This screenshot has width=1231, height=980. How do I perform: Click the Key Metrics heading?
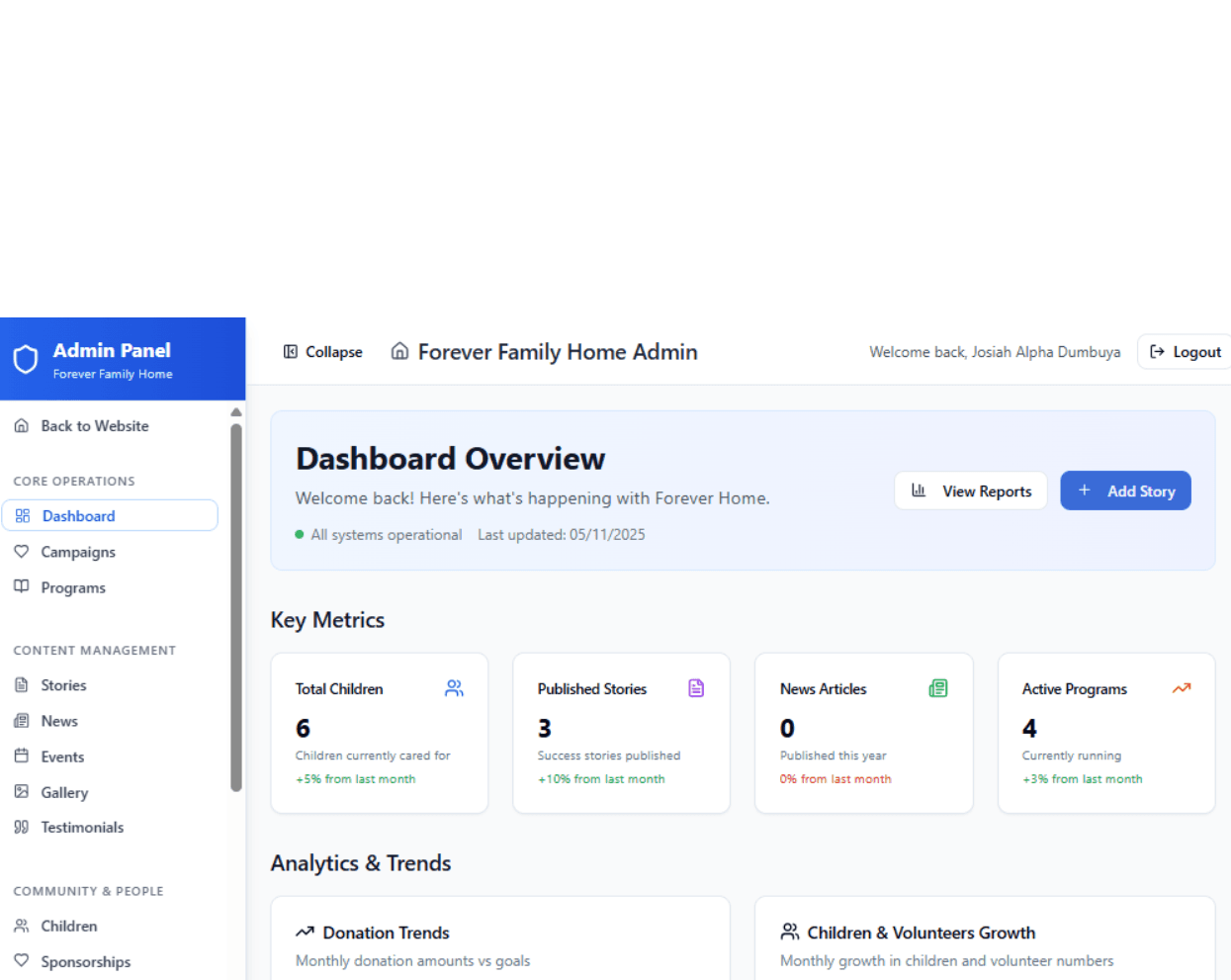pyautogui.click(x=327, y=619)
